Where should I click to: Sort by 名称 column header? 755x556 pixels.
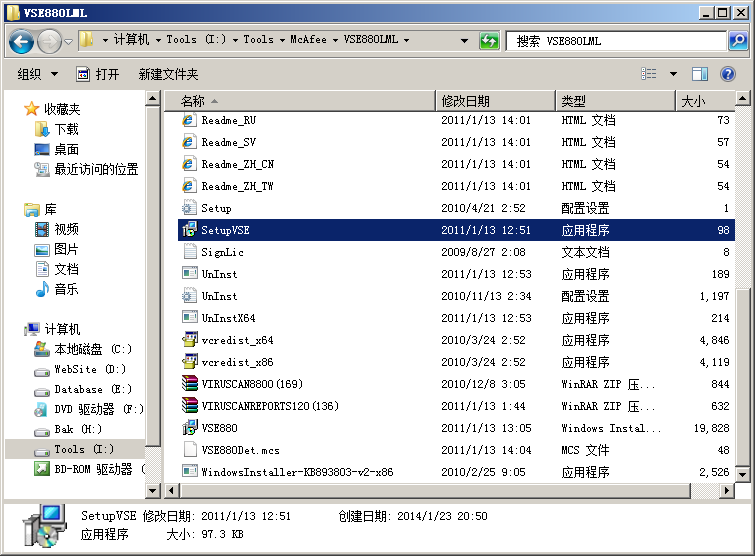299,101
